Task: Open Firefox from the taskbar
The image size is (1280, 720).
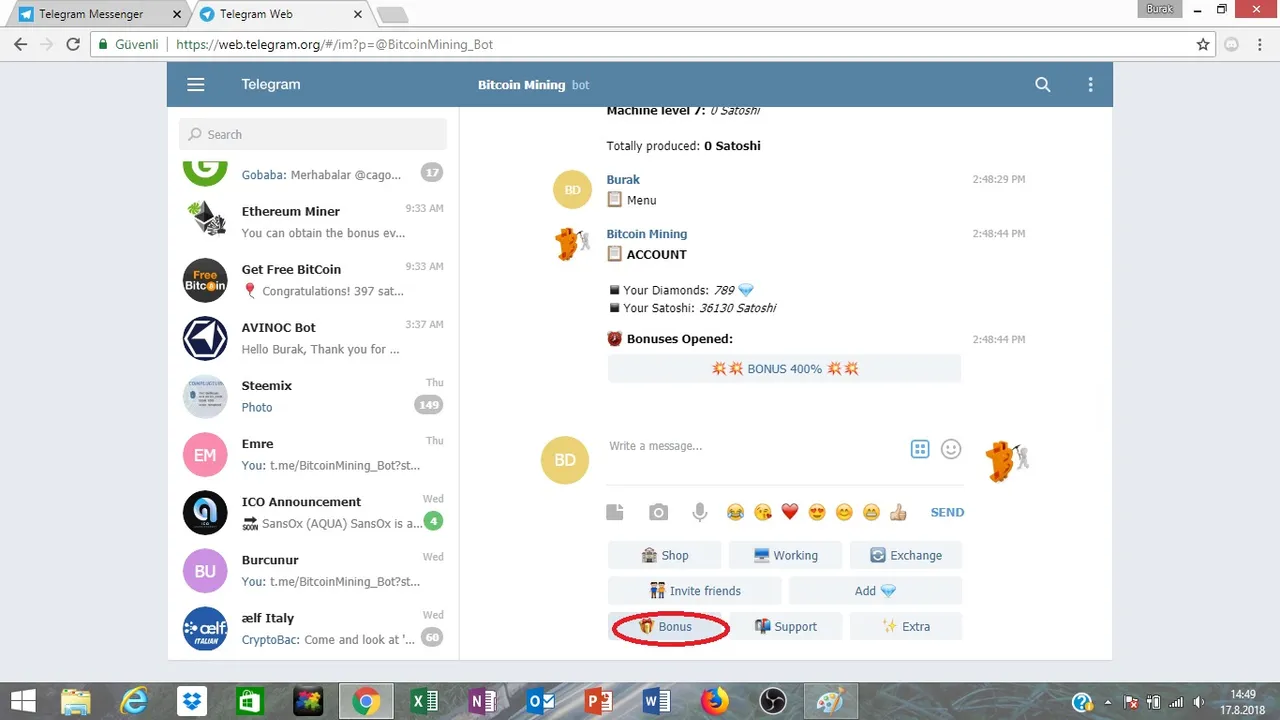Action: coord(715,702)
